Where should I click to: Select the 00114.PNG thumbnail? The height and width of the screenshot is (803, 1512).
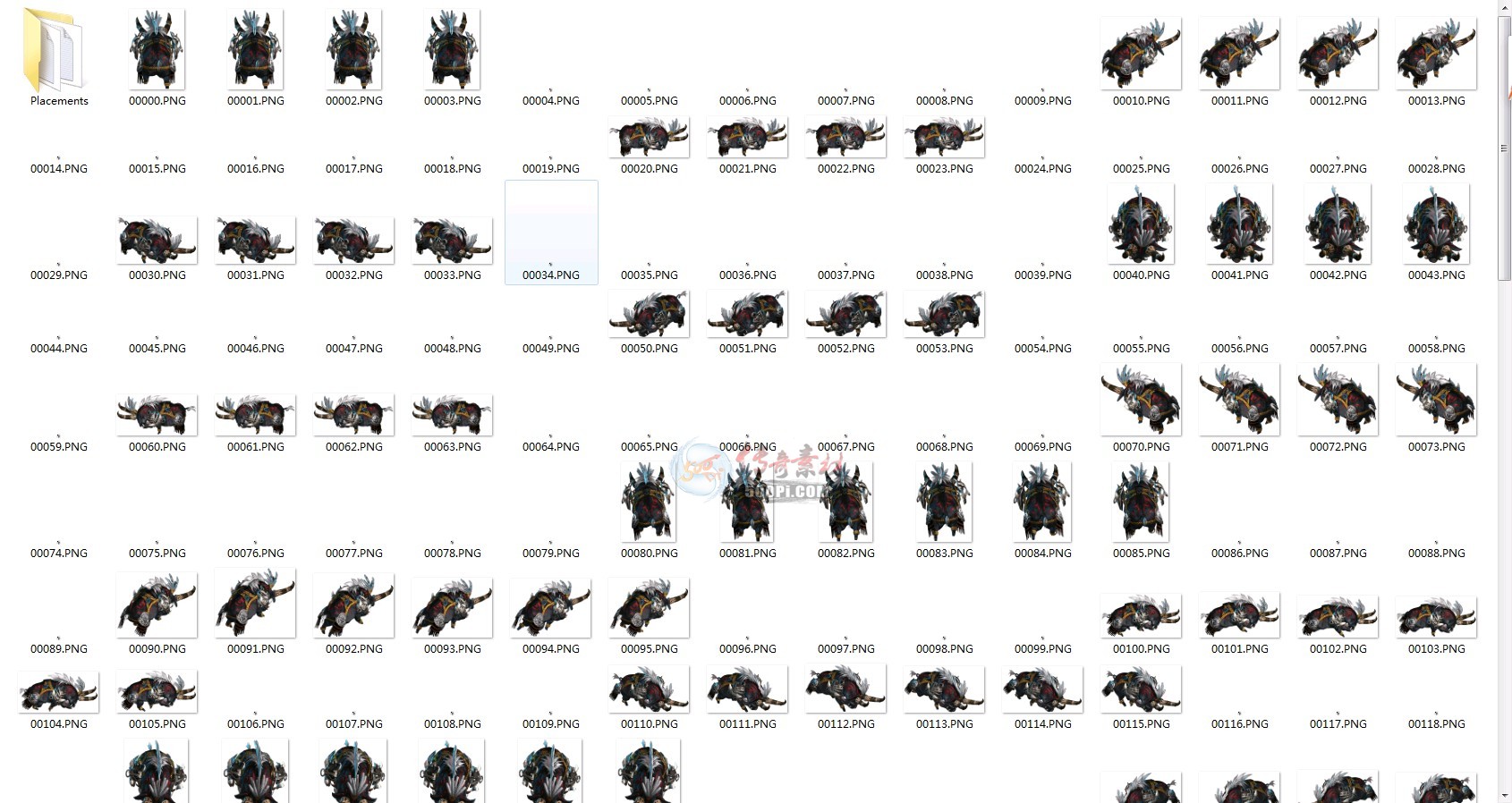[x=1043, y=689]
